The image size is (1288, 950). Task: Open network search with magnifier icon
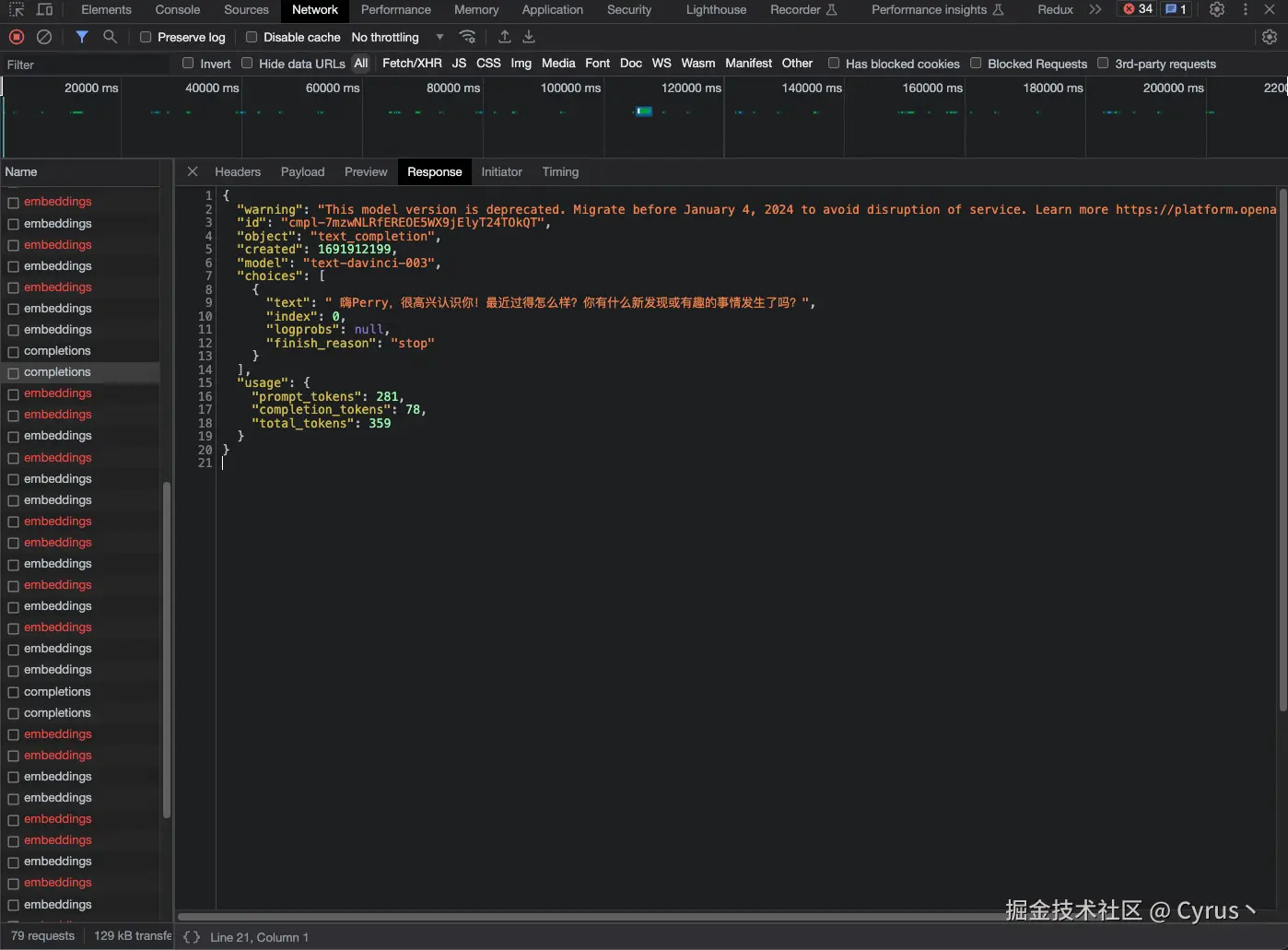pos(110,37)
